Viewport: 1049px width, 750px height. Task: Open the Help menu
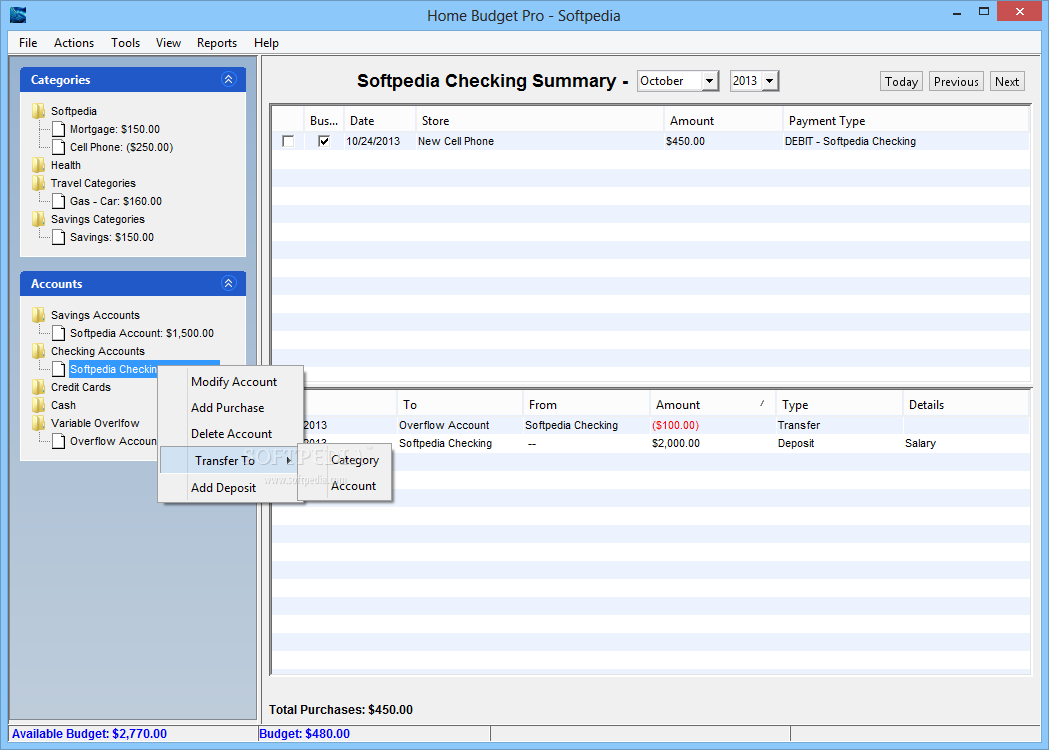tap(266, 43)
